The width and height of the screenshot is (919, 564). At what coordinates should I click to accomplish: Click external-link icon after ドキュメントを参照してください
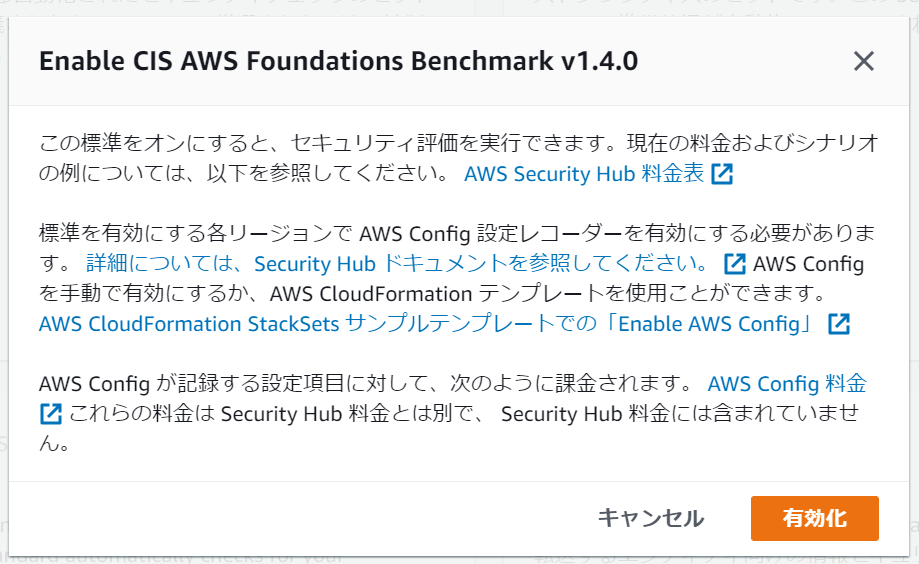click(734, 265)
